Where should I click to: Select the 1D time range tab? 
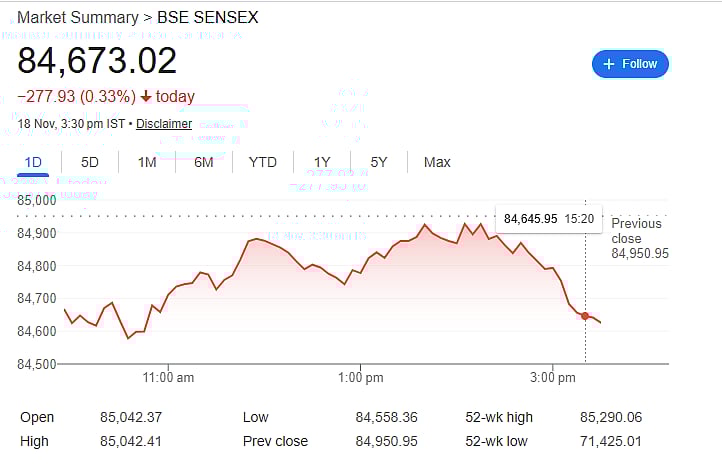[33, 162]
